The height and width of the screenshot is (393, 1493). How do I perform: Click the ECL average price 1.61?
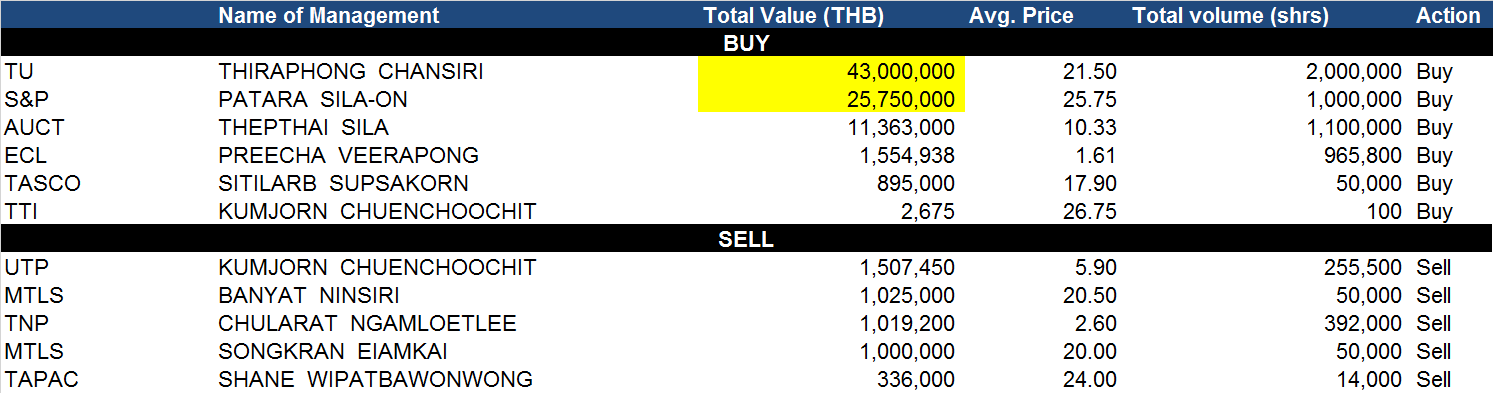point(1097,156)
